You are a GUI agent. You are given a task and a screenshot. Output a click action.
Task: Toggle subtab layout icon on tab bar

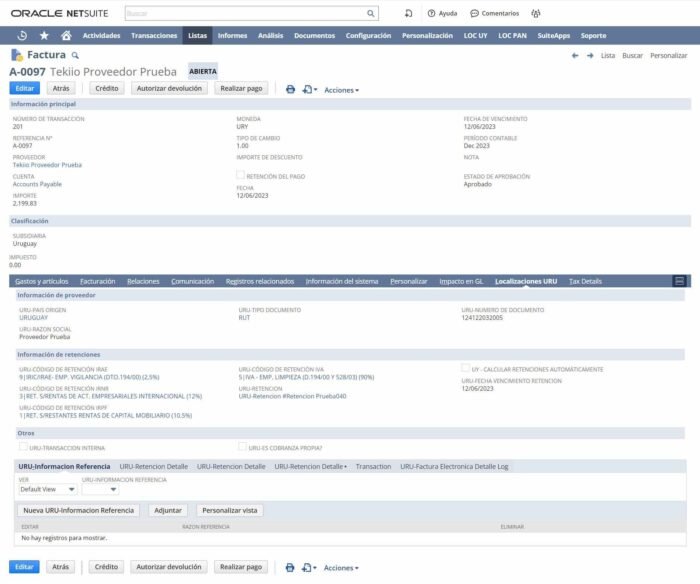679,281
